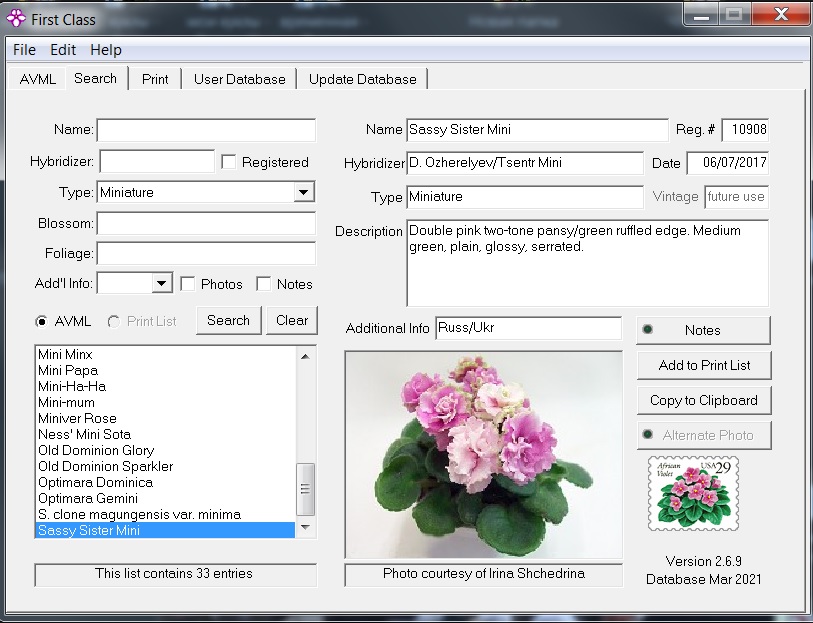Click the Reg. # field showing 10908
Viewport: 813px width, 623px height.
pos(745,130)
